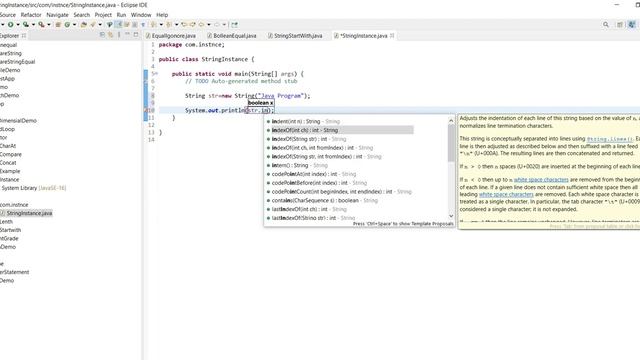Select the com.instnce package in explorer
Viewport: 640px width, 360px height.
click(x=14, y=204)
